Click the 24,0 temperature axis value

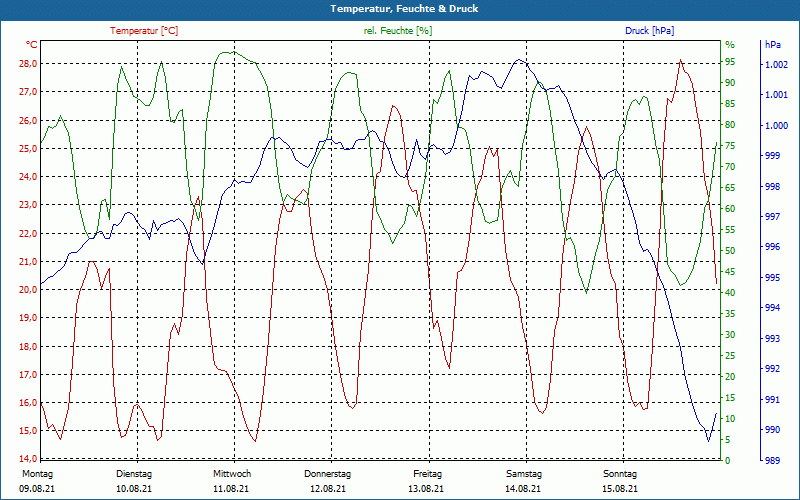tap(28, 177)
